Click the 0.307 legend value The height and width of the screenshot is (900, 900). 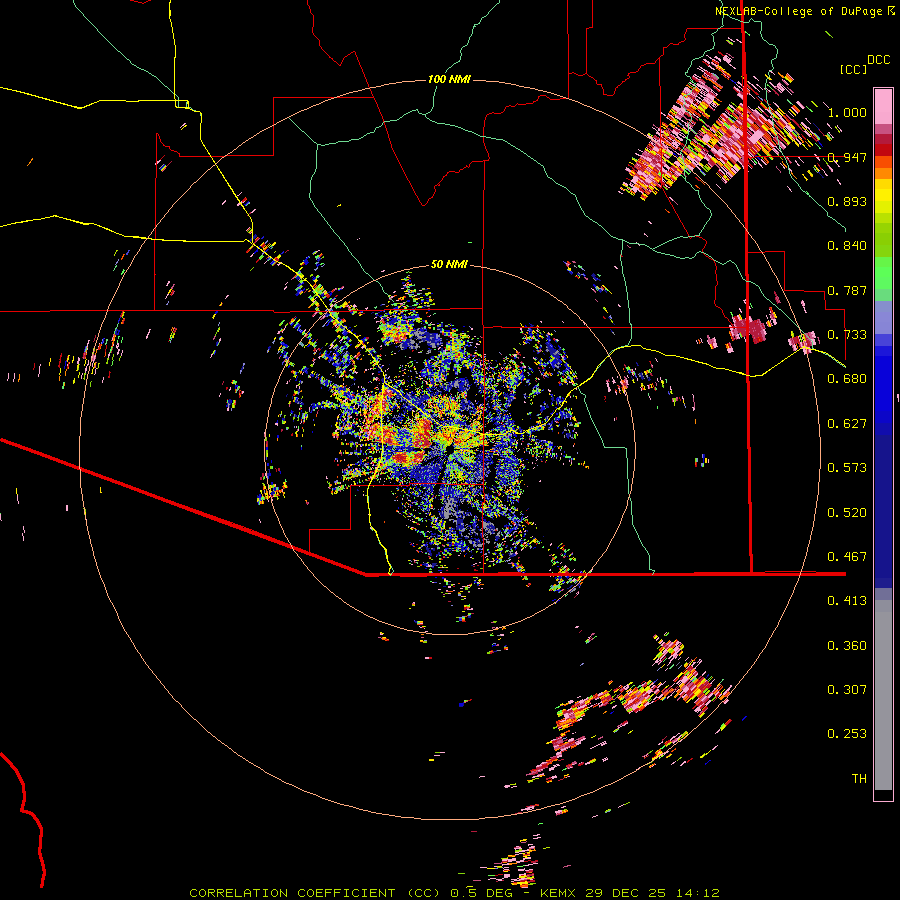pos(847,690)
